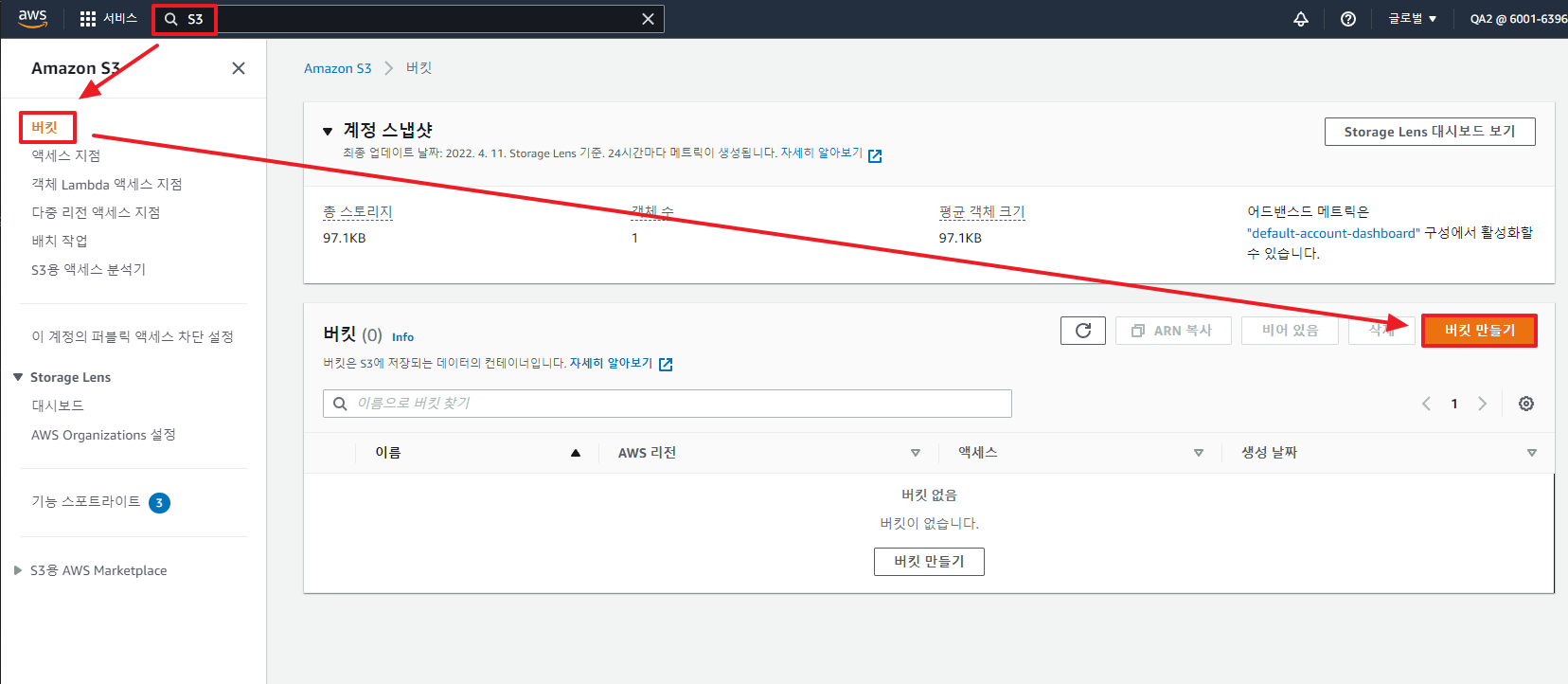Open bucket Info link
1568x684 pixels.
[402, 337]
